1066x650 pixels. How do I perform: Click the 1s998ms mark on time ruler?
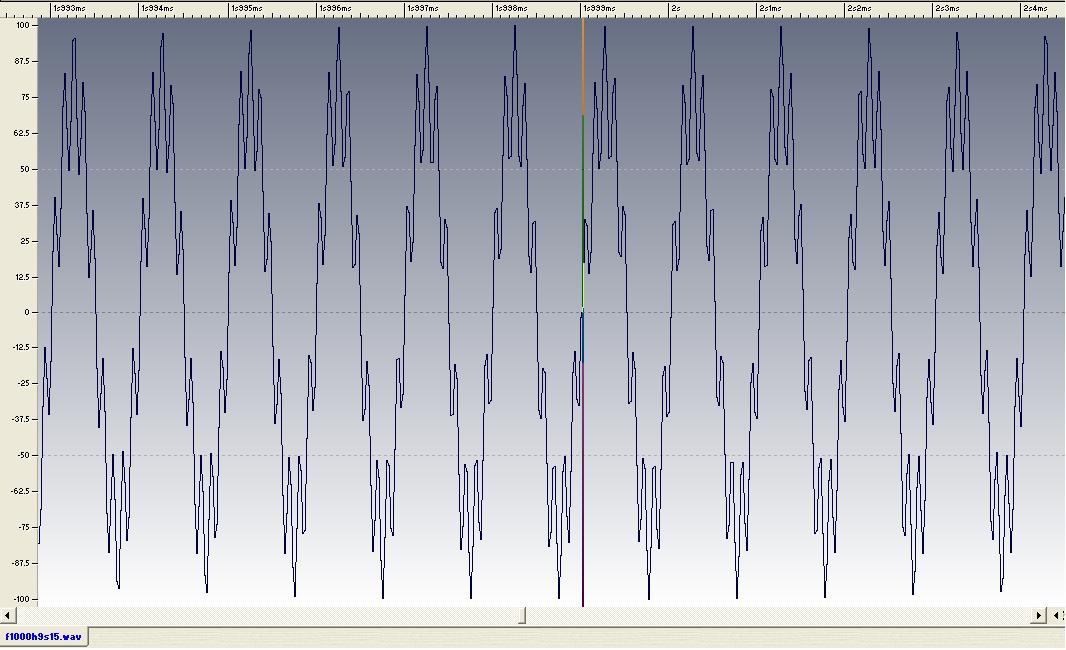(511, 8)
